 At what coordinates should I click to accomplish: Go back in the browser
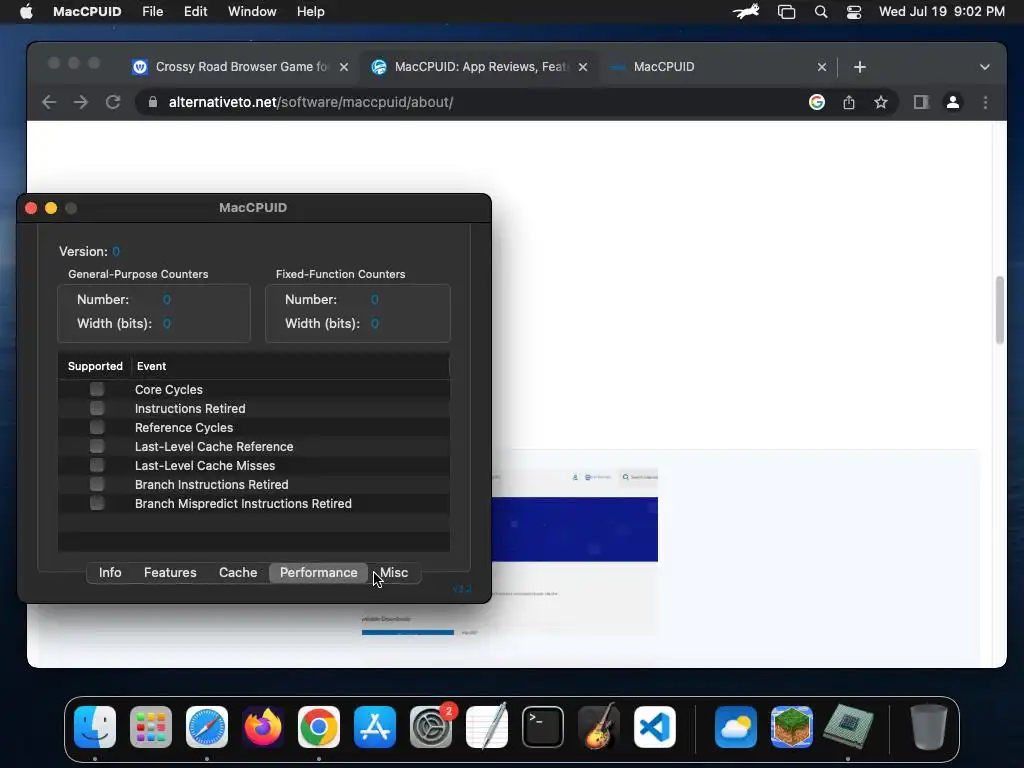click(49, 102)
